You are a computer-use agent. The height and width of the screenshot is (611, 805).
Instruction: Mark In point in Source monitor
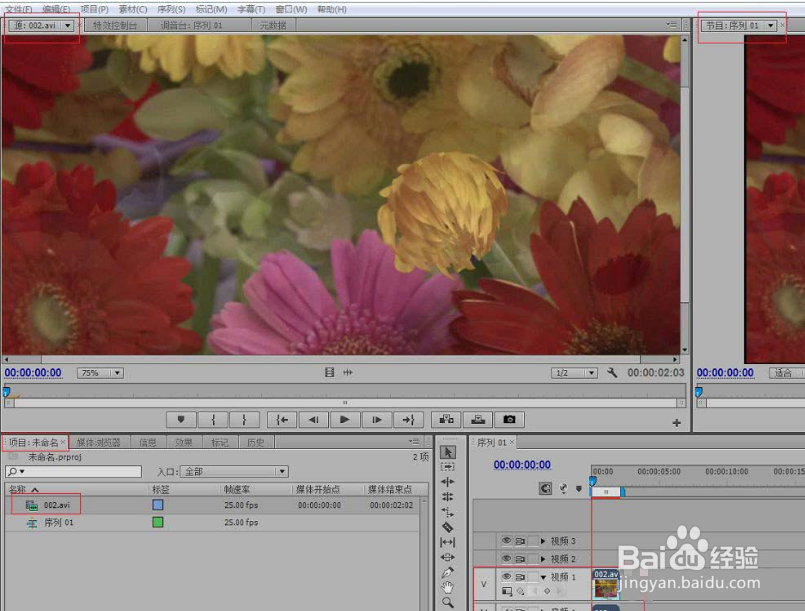pyautogui.click(x=213, y=419)
